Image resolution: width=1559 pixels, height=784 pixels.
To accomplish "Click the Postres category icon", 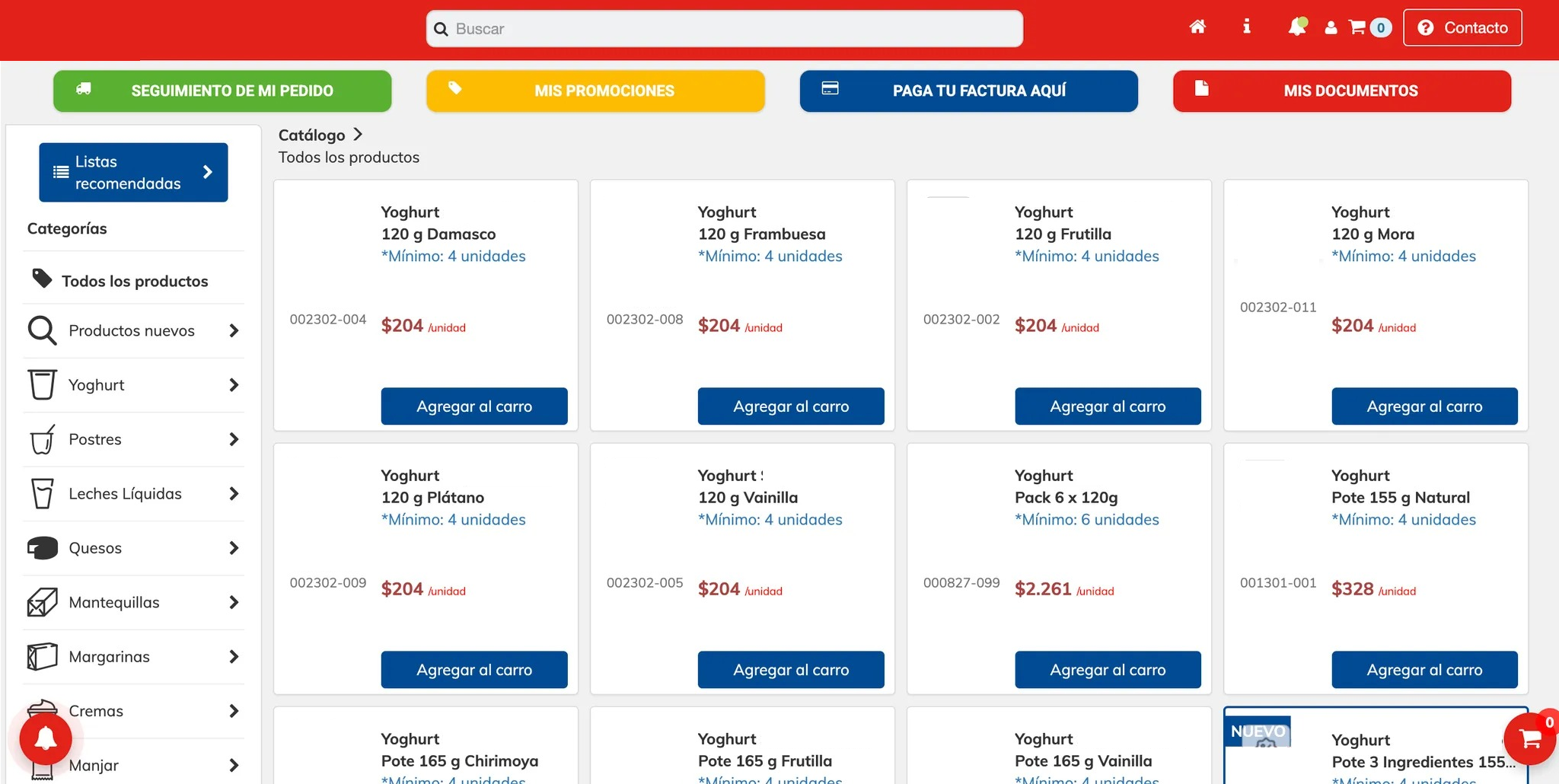I will [42, 439].
